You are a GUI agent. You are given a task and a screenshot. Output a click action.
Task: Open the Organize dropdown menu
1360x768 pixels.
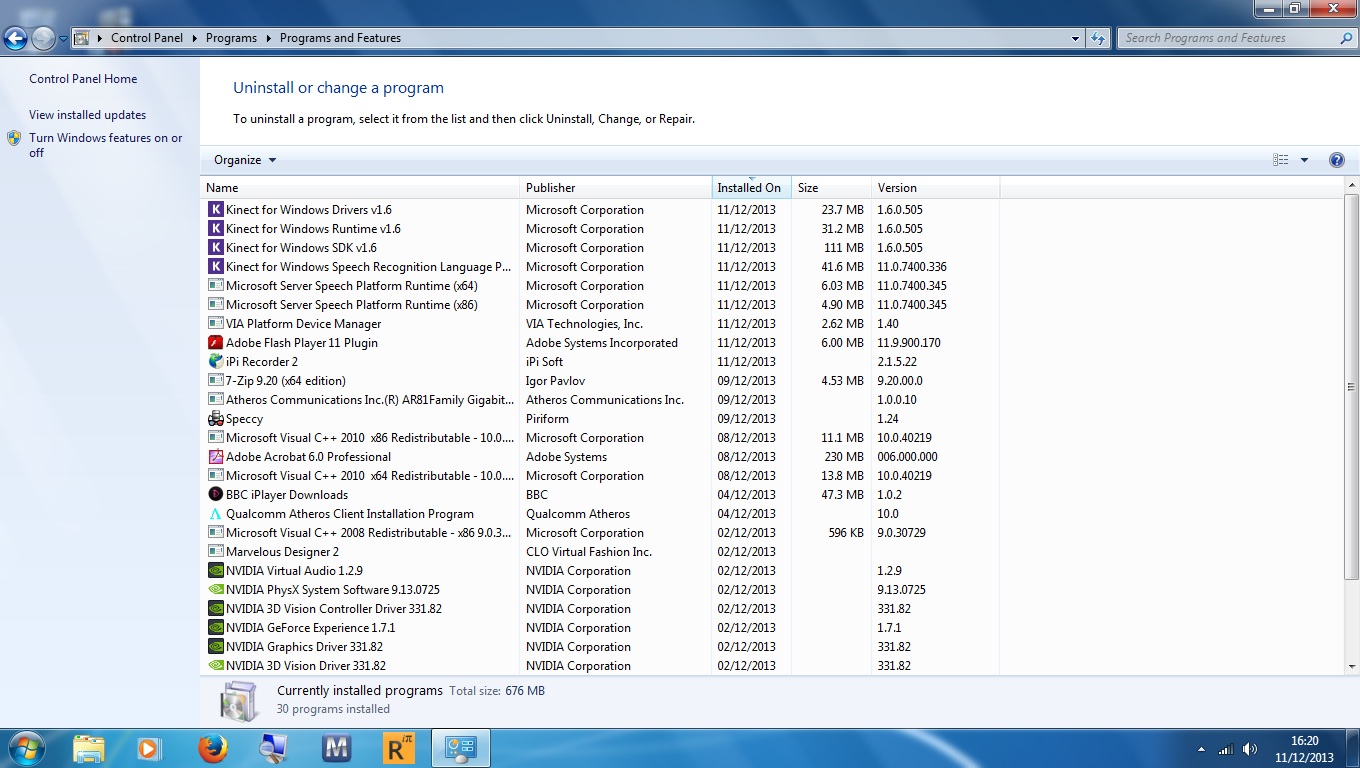(x=245, y=160)
